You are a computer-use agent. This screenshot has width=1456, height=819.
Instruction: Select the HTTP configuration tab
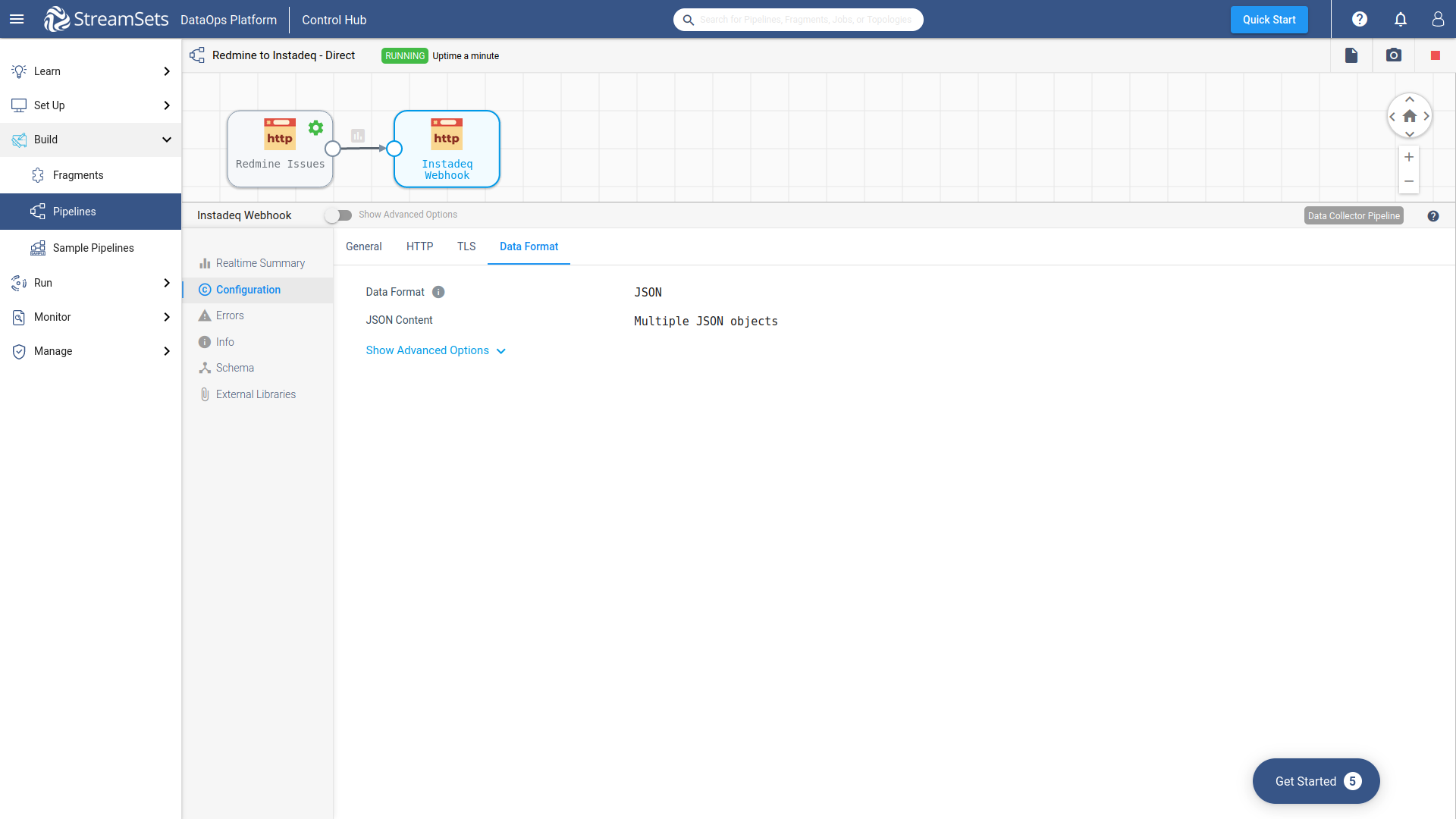tap(419, 246)
